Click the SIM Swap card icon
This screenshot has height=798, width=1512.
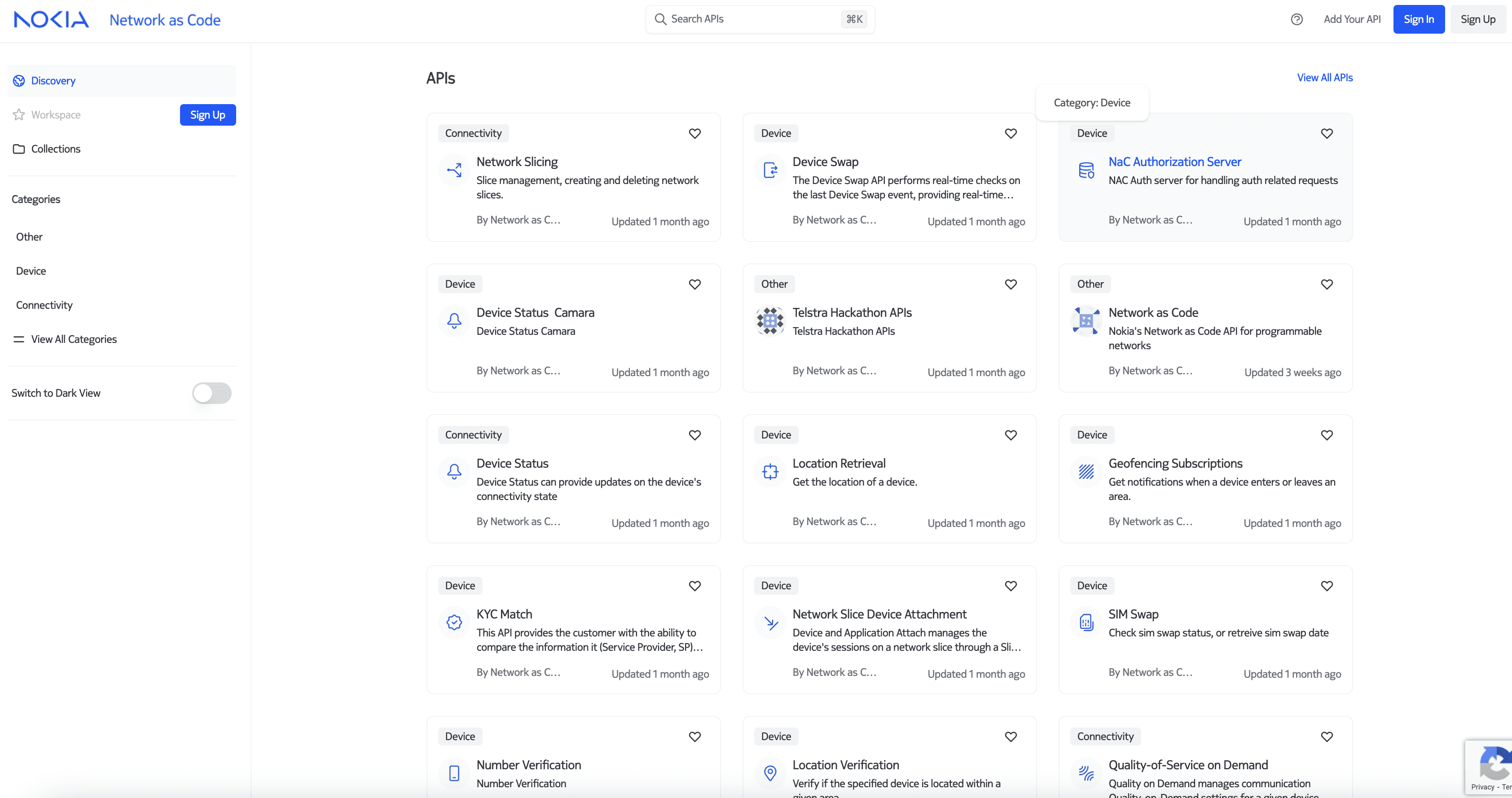[1086, 623]
